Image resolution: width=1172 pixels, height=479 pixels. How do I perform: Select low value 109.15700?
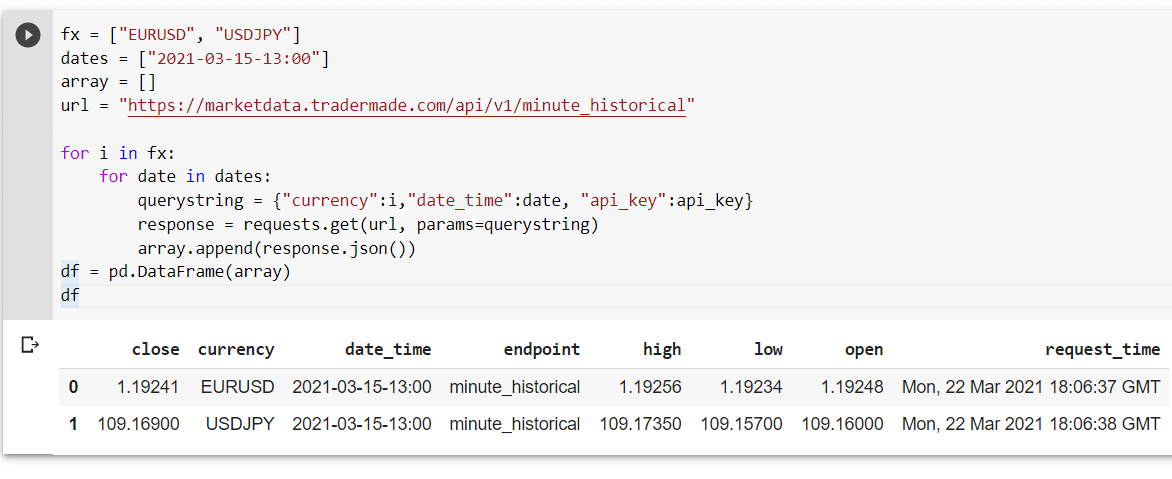tap(741, 424)
